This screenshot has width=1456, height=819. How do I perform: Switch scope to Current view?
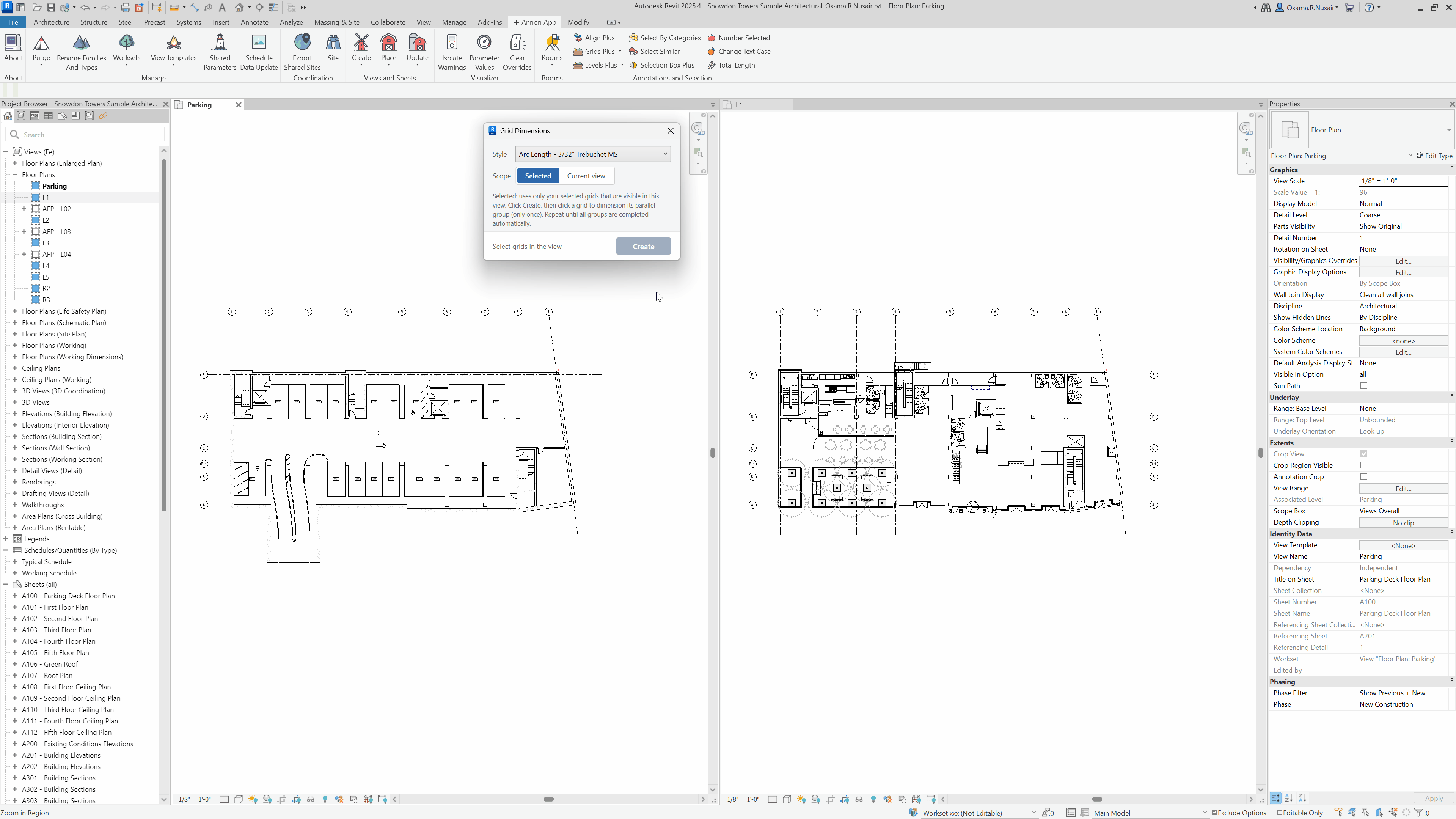(586, 176)
